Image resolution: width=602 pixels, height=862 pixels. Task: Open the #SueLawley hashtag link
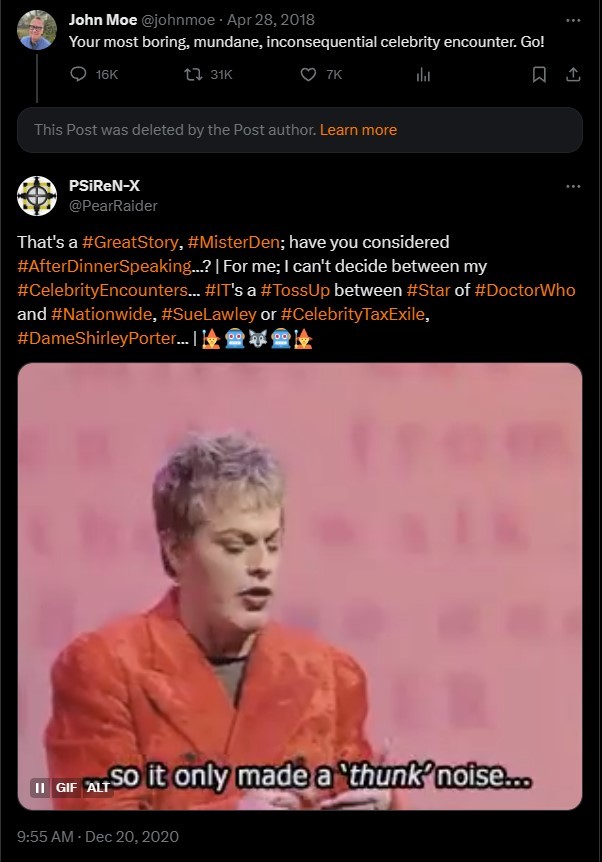click(x=208, y=314)
